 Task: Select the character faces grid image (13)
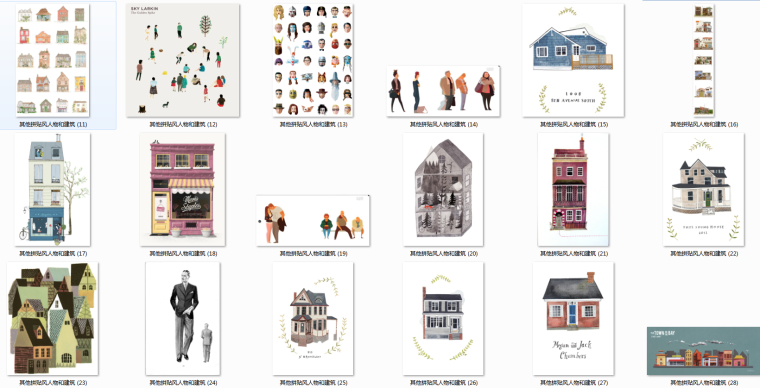click(313, 61)
